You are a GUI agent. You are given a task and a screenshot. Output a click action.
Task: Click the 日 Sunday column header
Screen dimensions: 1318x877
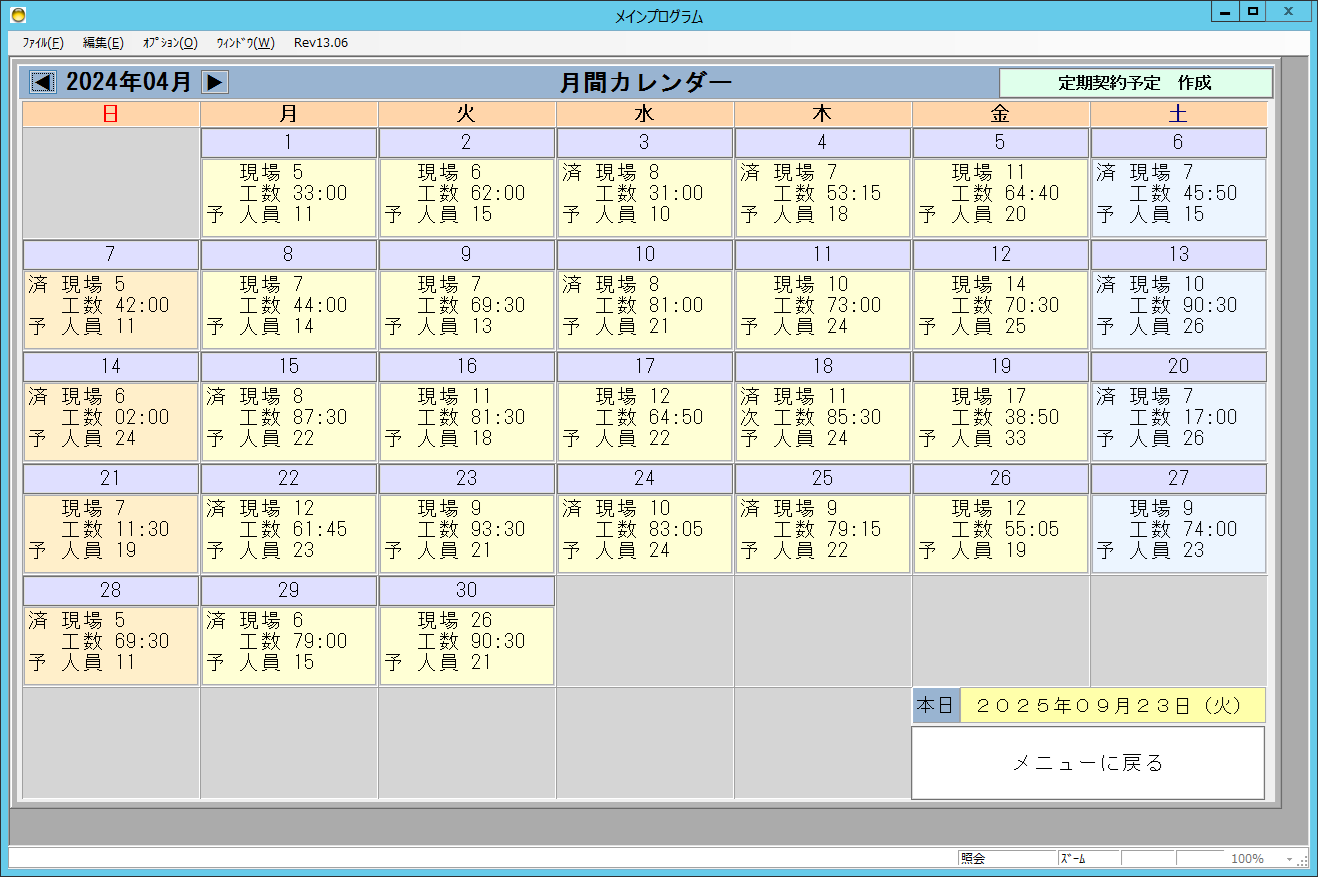click(x=111, y=114)
